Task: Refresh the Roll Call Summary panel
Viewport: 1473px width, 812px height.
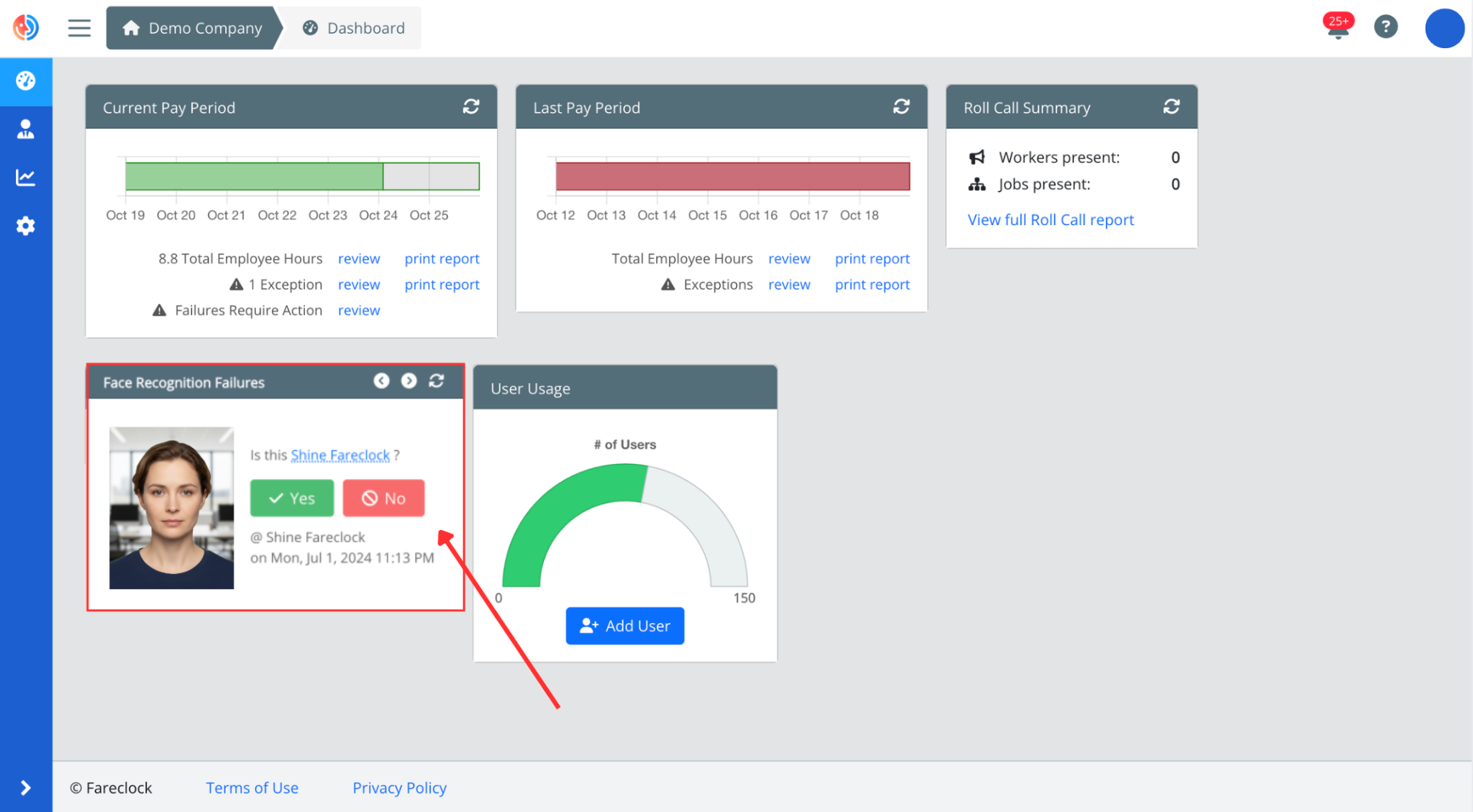Action: 1172,106
